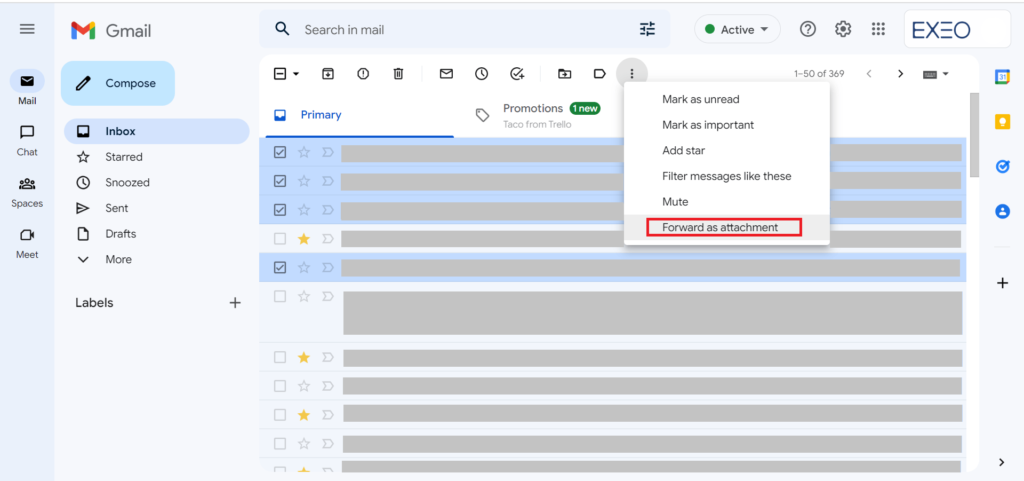
Task: Show search options slider icon
Action: [x=647, y=29]
